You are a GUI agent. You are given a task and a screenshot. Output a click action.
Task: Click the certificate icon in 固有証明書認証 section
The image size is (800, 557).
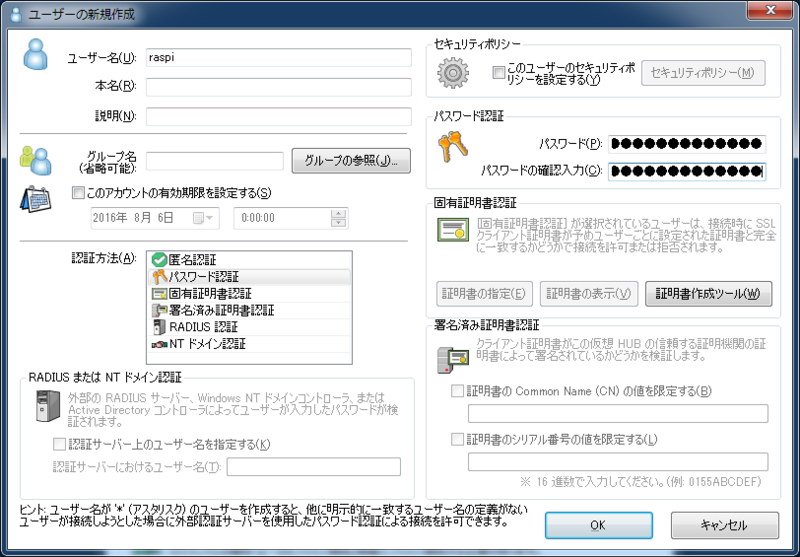coord(453,230)
